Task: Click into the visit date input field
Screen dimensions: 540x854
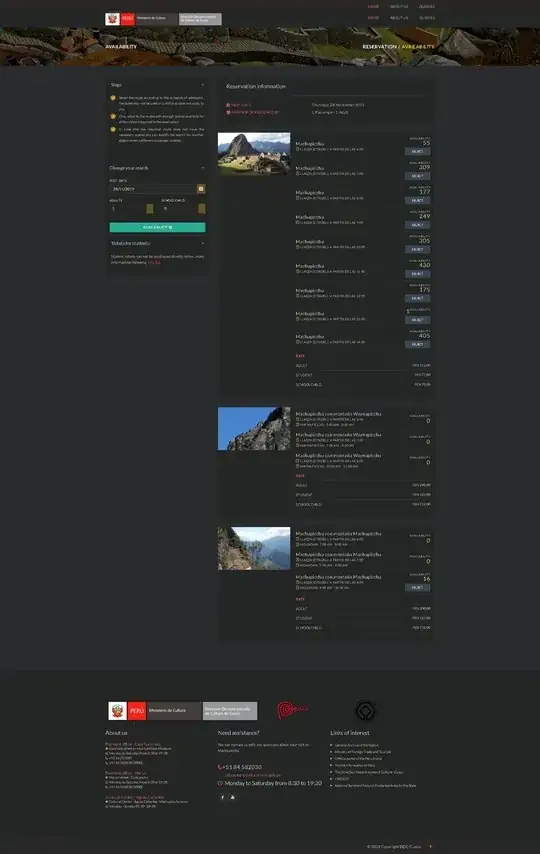Action: tap(153, 188)
